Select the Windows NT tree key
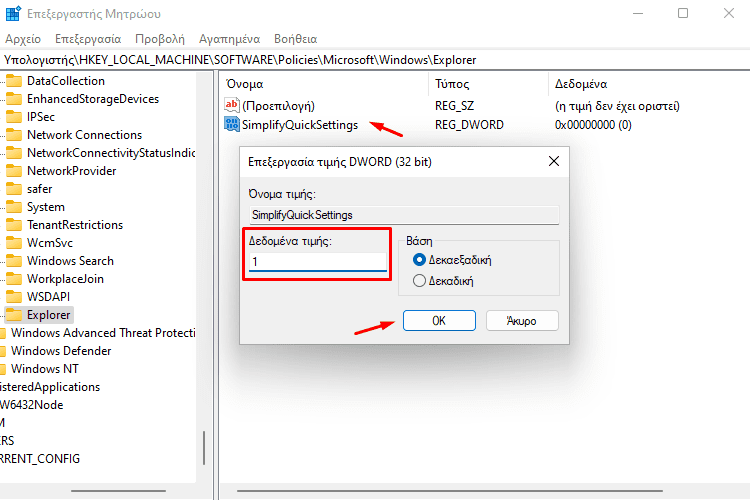The height and width of the screenshot is (500, 750). [x=45, y=369]
